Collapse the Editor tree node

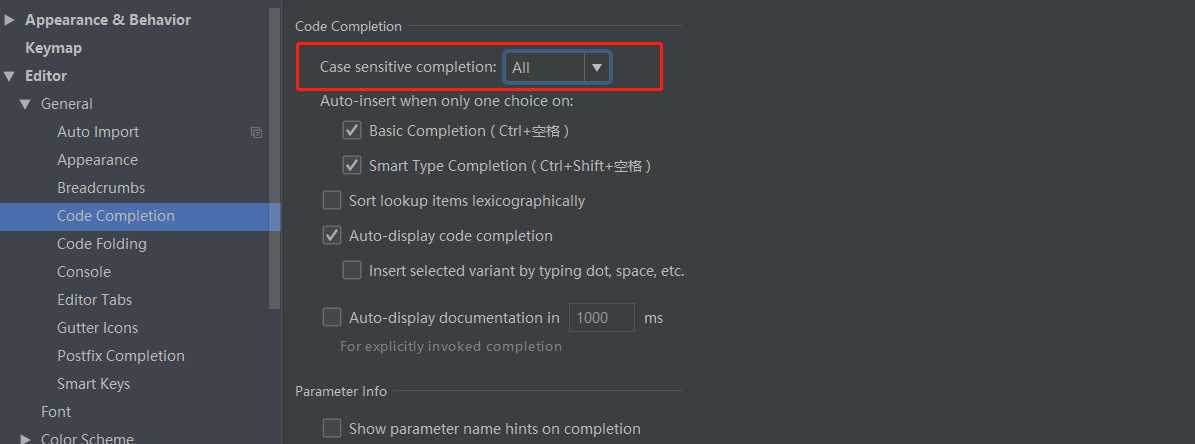9,76
